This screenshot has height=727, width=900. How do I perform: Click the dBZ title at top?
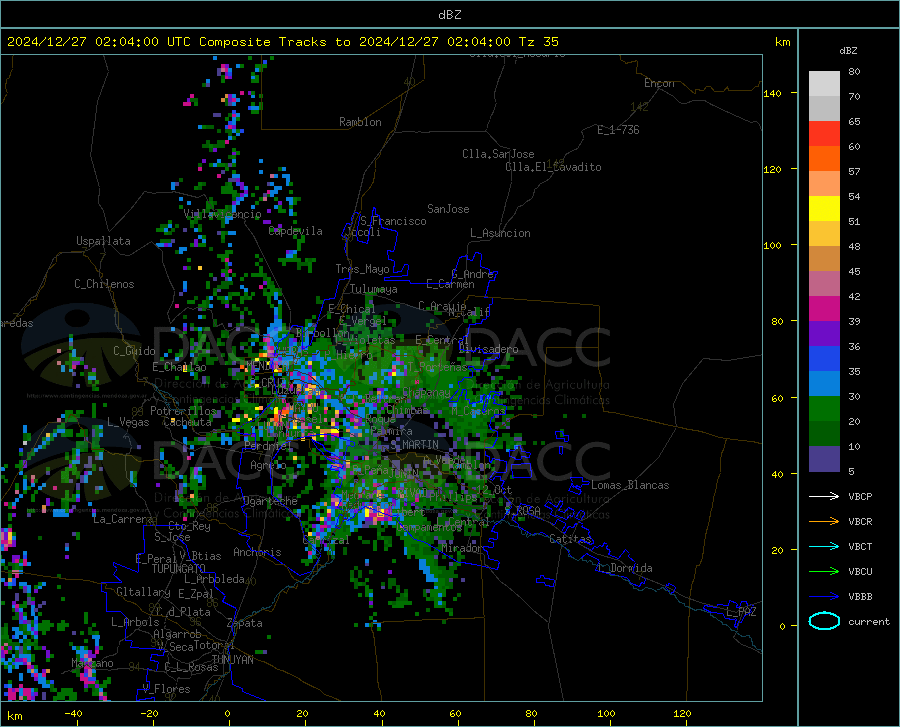pyautogui.click(x=450, y=15)
